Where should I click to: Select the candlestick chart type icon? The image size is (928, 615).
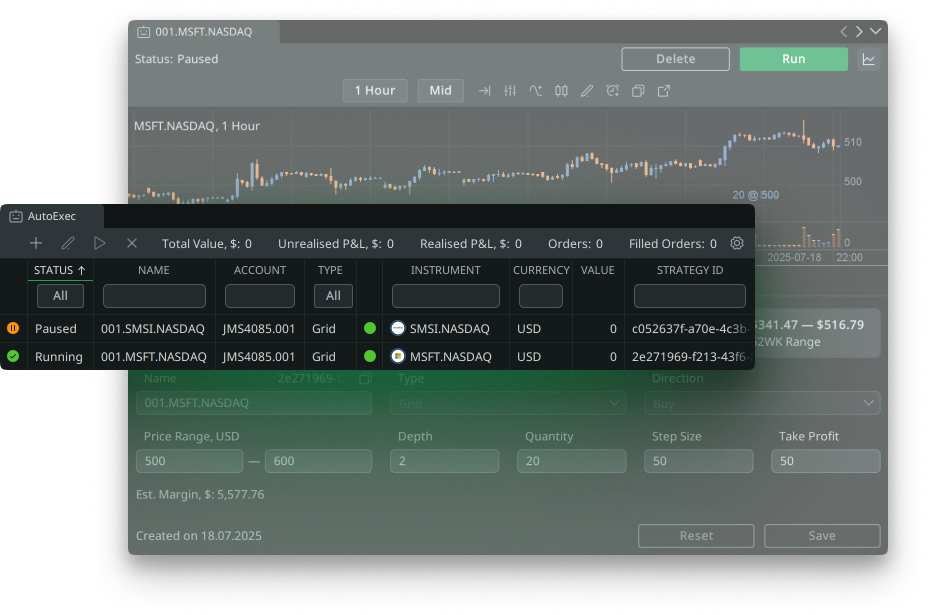(561, 91)
